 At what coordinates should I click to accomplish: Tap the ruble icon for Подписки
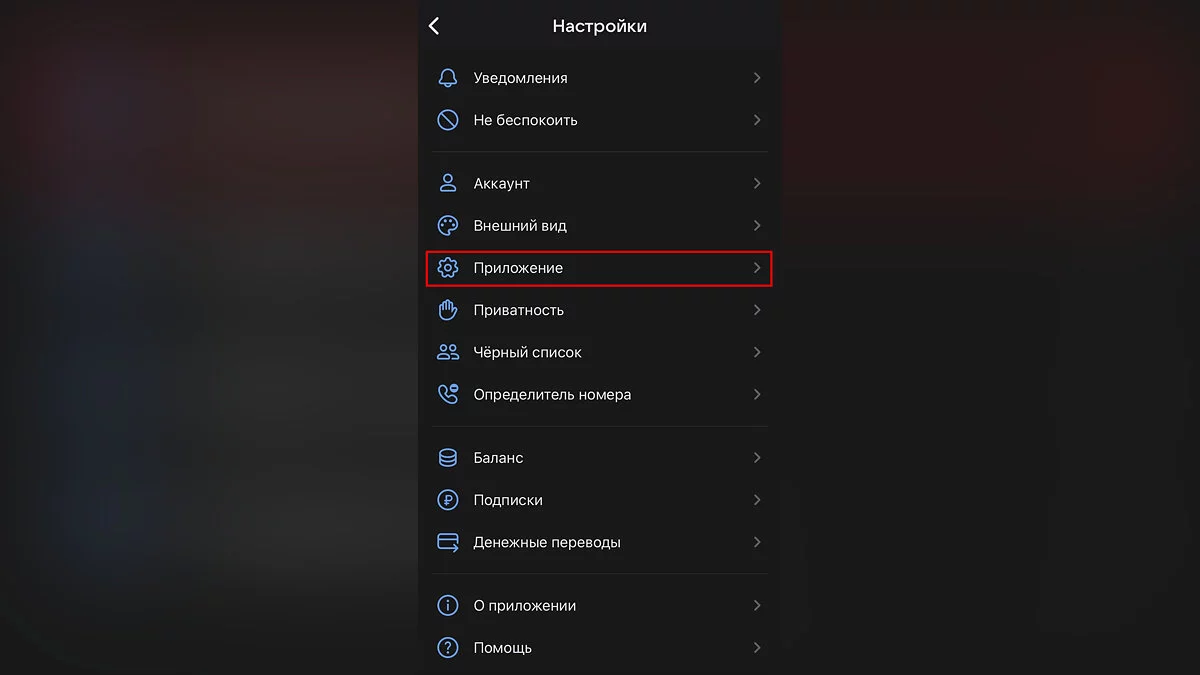(448, 500)
